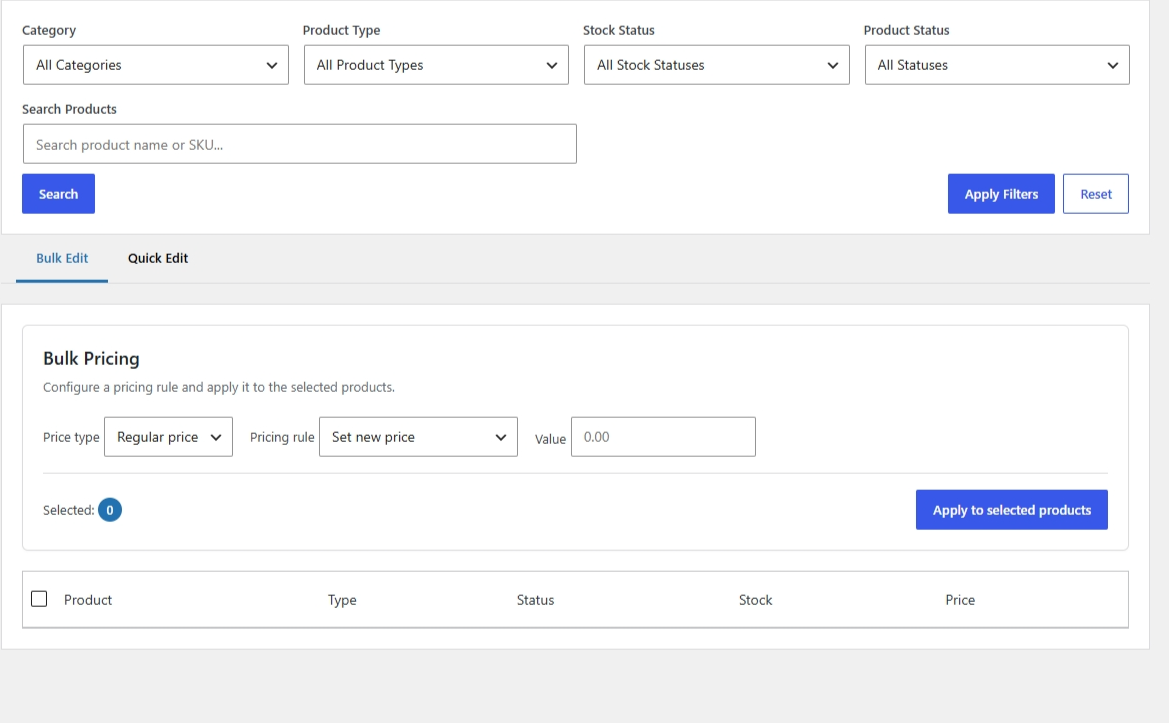Image resolution: width=1169 pixels, height=723 pixels.
Task: Check the select-all products checkbox
Action: tap(40, 599)
